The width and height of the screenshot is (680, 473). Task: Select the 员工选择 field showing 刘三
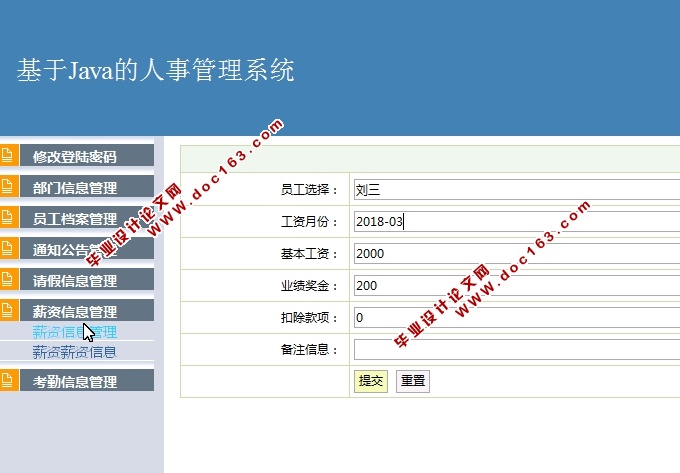point(517,189)
